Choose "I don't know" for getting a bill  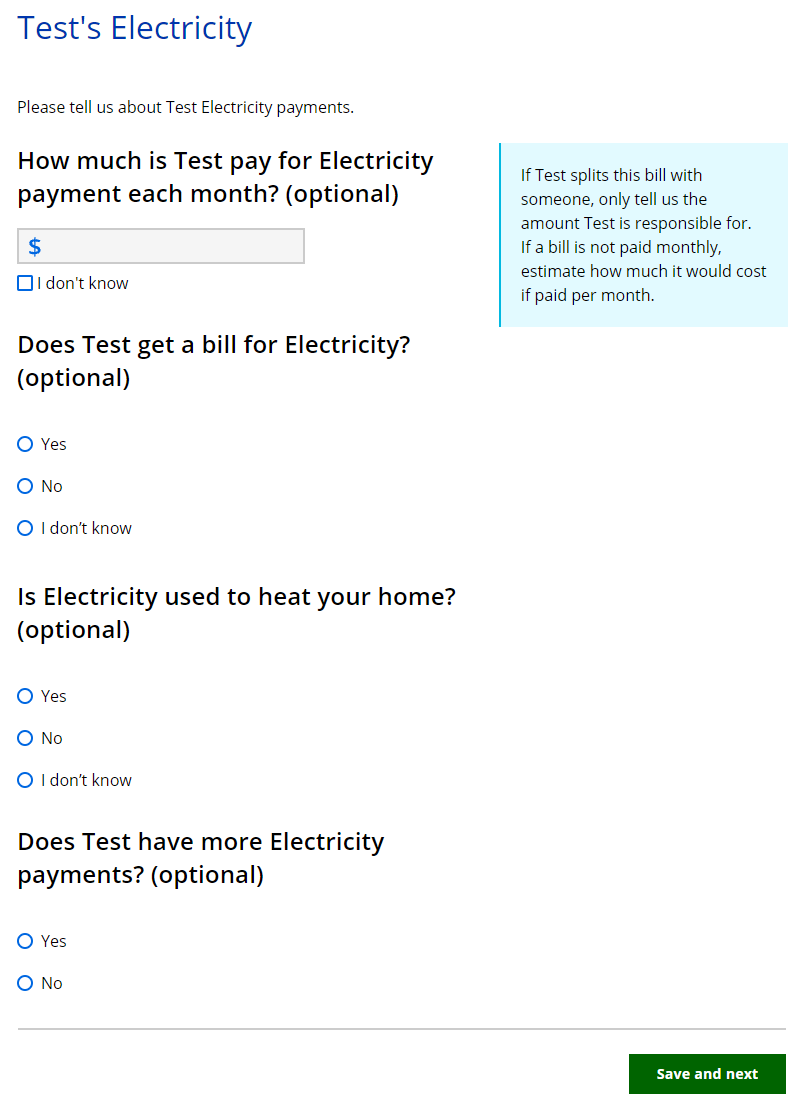click(x=26, y=528)
